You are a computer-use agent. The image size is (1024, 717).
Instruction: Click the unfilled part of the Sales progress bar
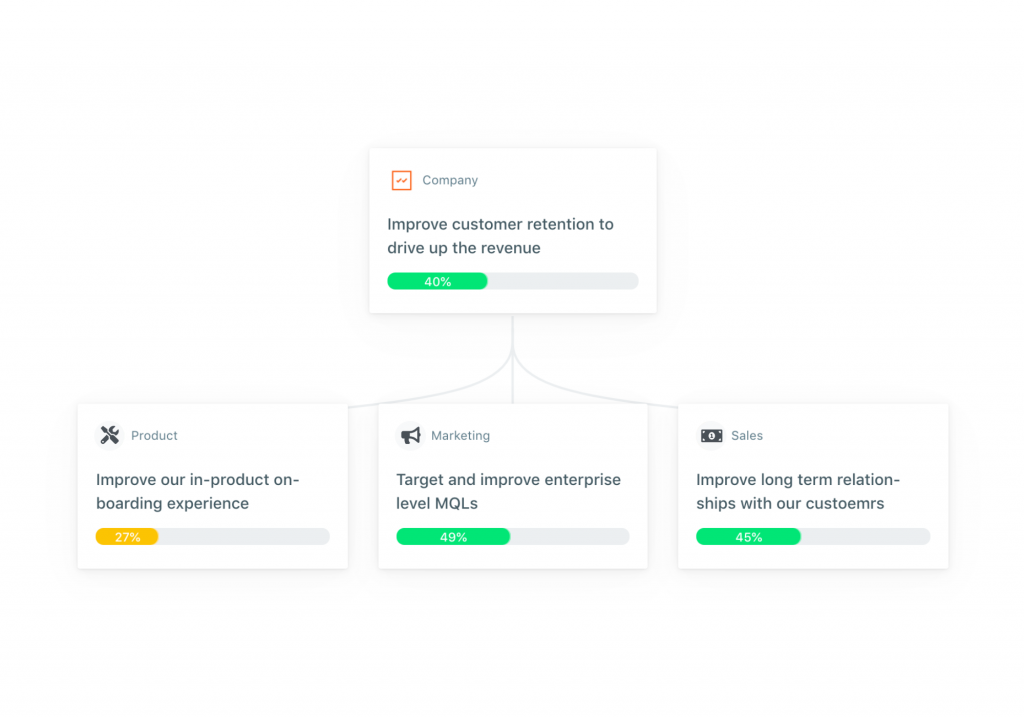click(x=865, y=537)
